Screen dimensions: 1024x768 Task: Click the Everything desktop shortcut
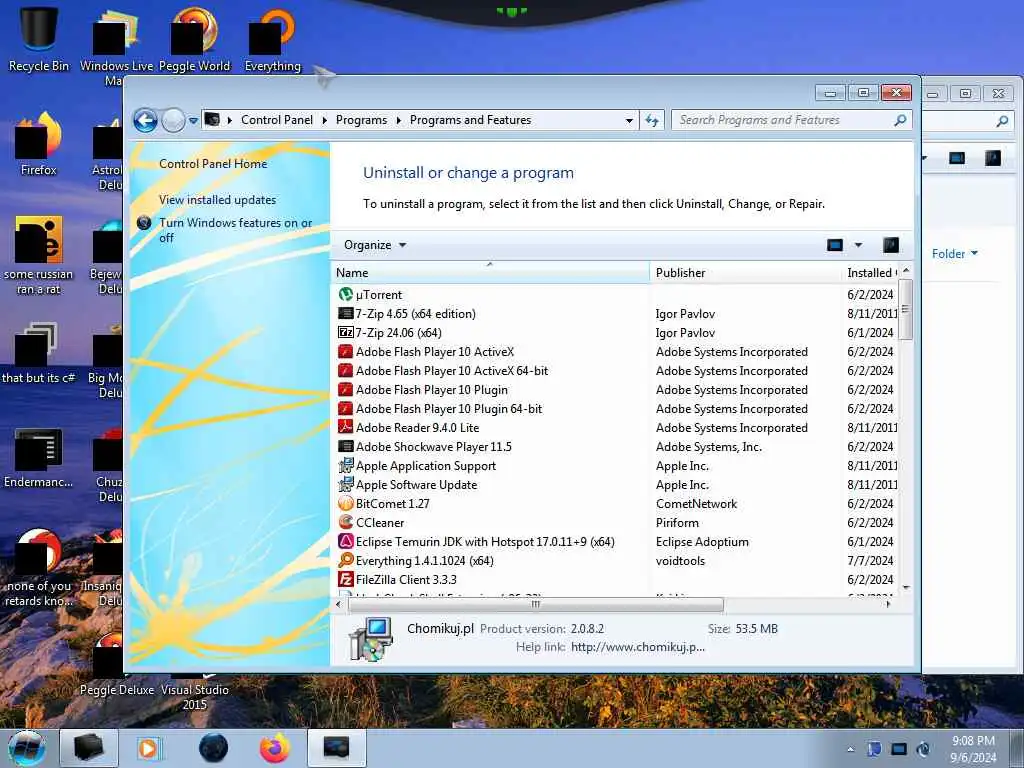click(272, 39)
